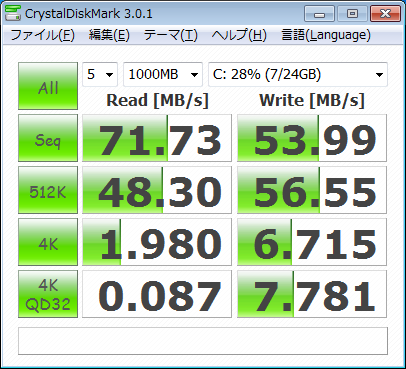The image size is (406, 369).
Task: Open the テーマ(T) menu
Action: pyautogui.click(x=171, y=35)
